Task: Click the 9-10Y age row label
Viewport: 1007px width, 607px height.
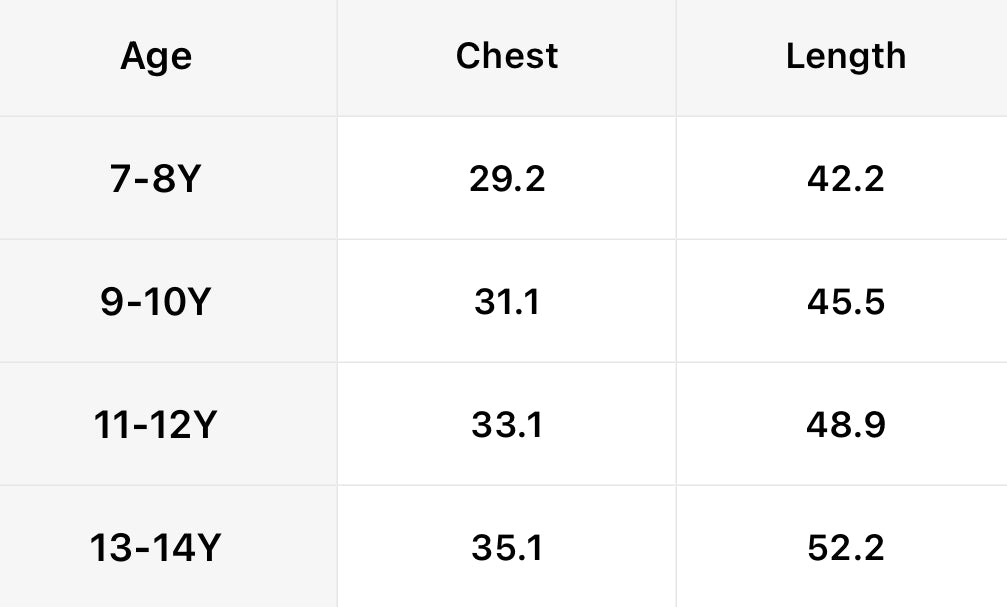Action: [x=156, y=302]
